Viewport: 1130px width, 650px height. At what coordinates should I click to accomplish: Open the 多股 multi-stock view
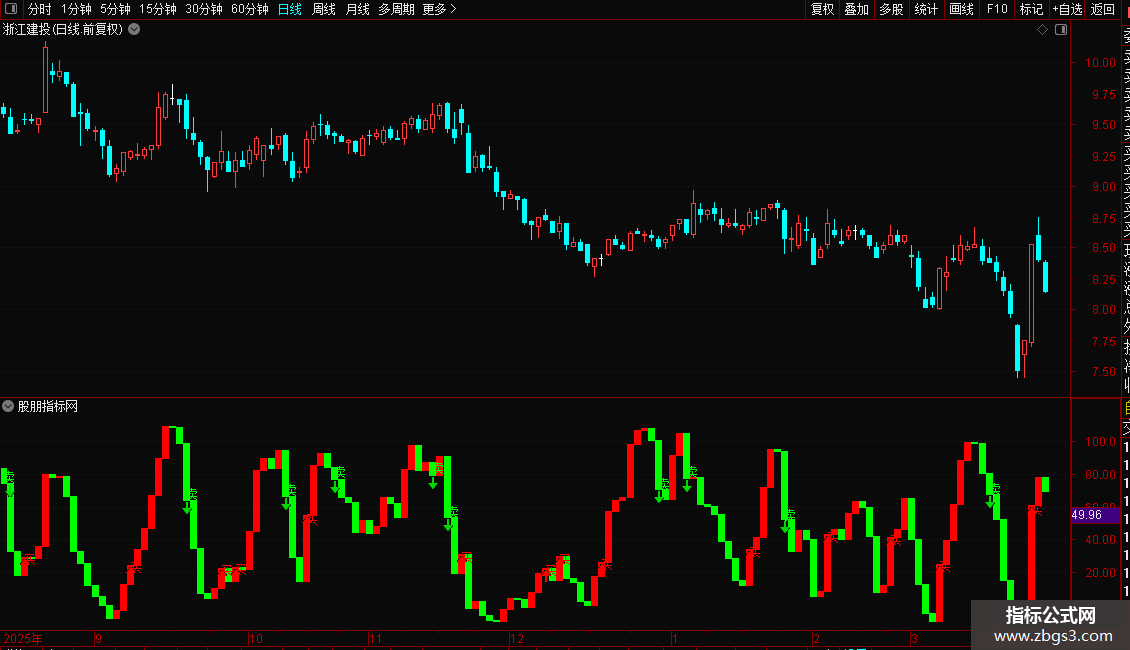[891, 9]
